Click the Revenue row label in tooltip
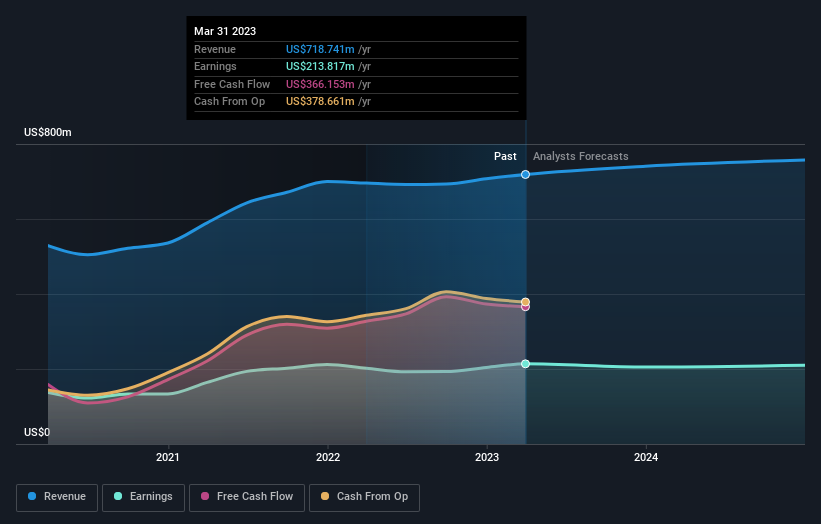This screenshot has height=524, width=821. point(215,49)
